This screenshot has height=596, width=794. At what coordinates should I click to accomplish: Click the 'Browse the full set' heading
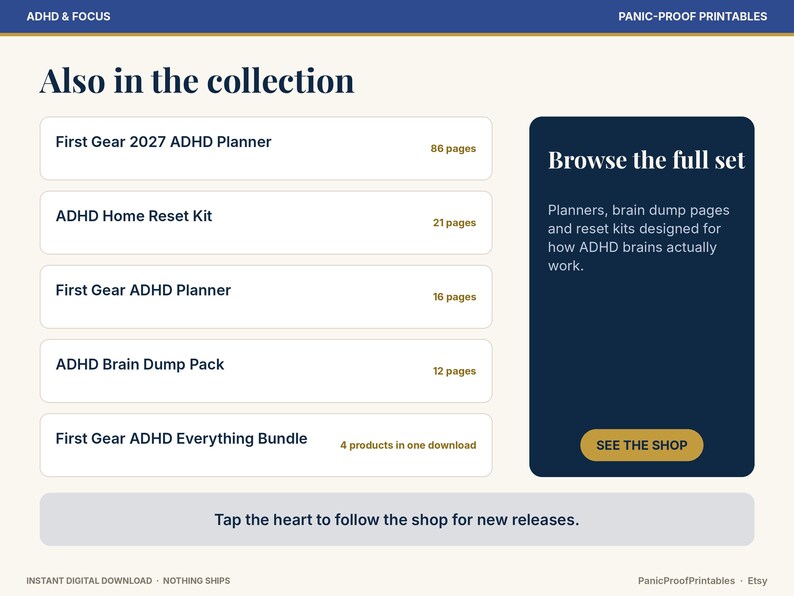pyautogui.click(x=646, y=160)
